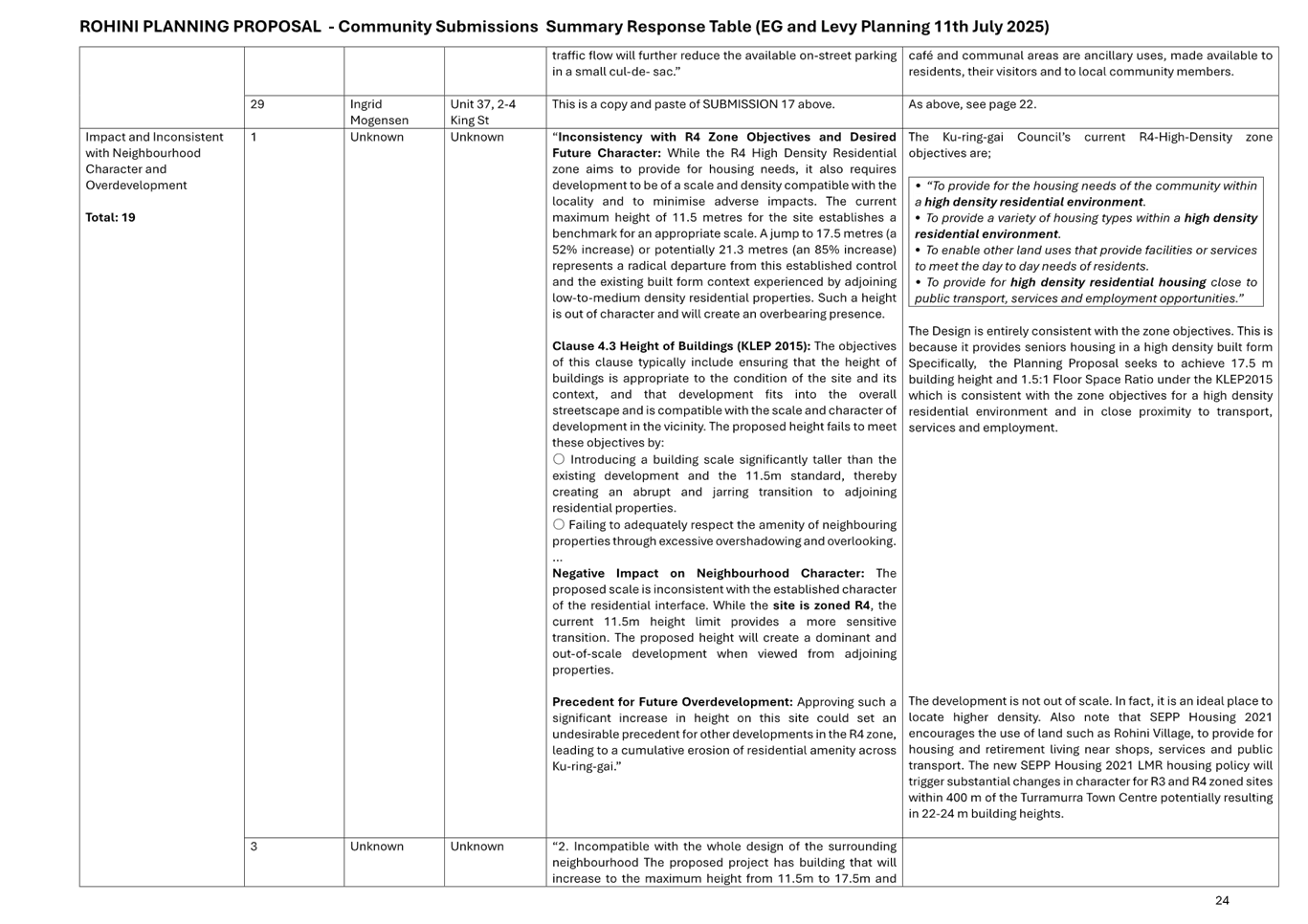The image size is (1308, 924).
Task: Click the zone objective about public transport proximity
Action: click(1085, 290)
